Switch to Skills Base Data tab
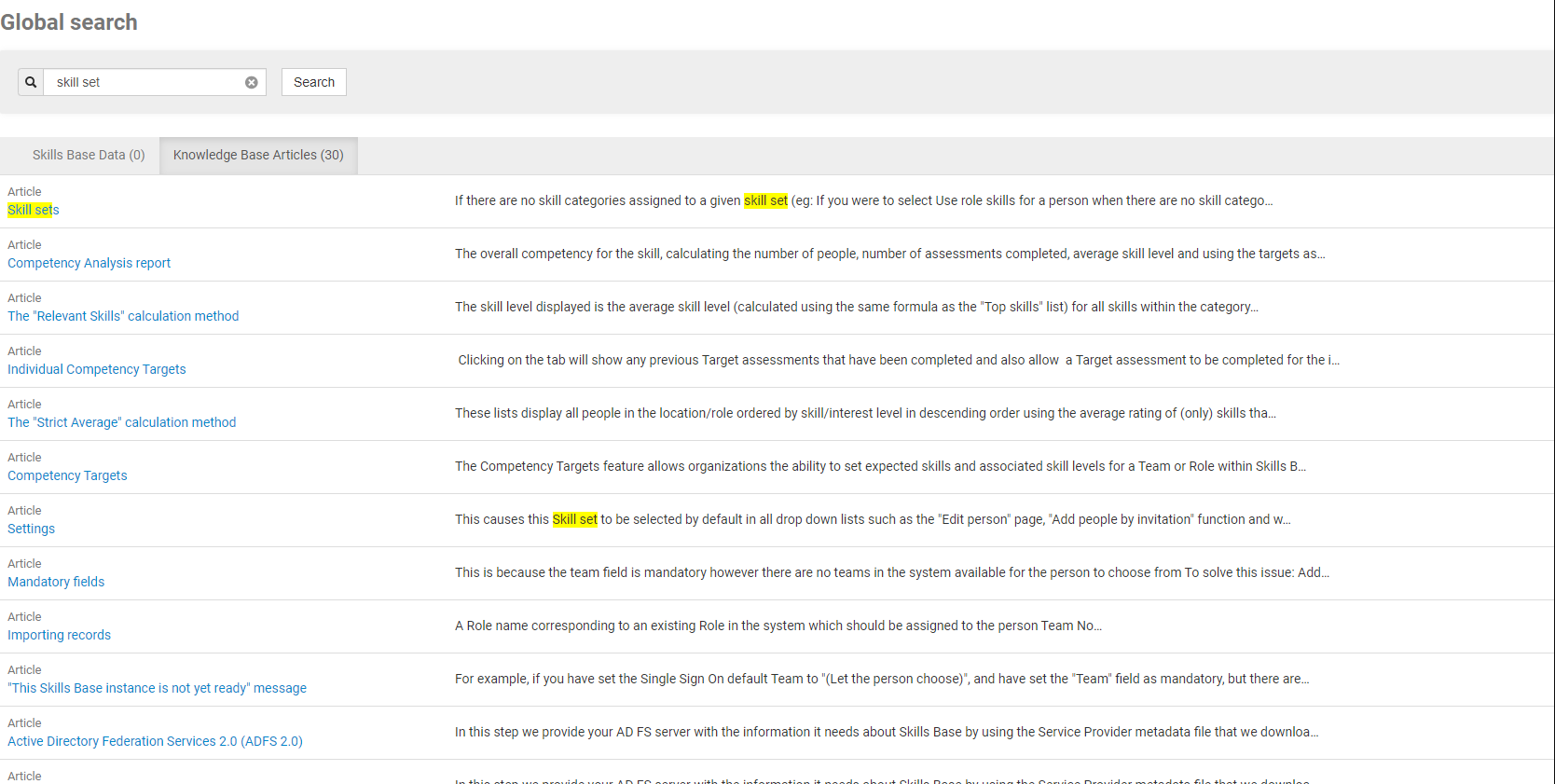Image resolution: width=1555 pixels, height=784 pixels. [89, 155]
